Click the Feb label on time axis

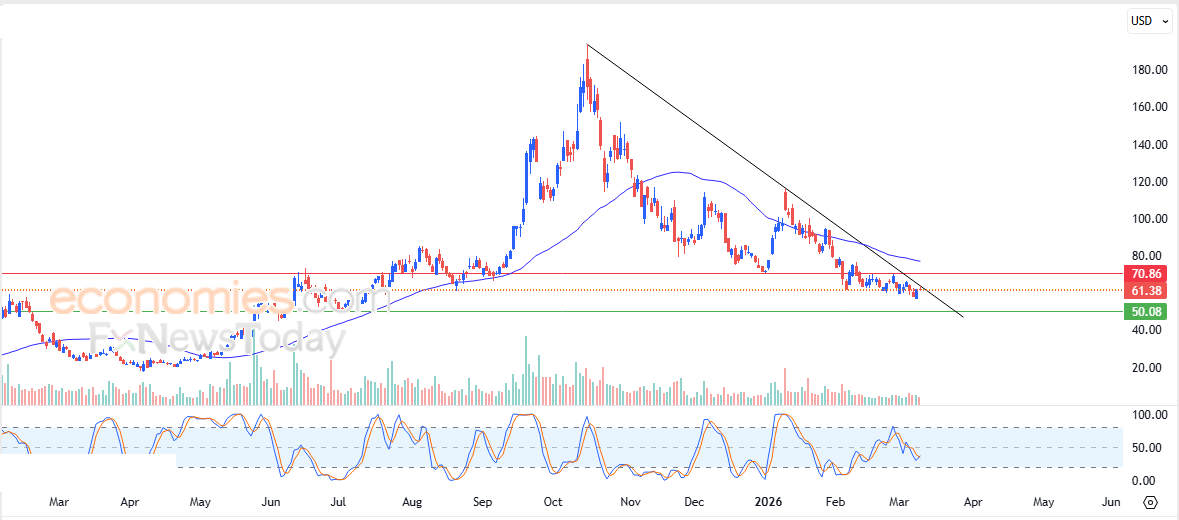point(834,501)
